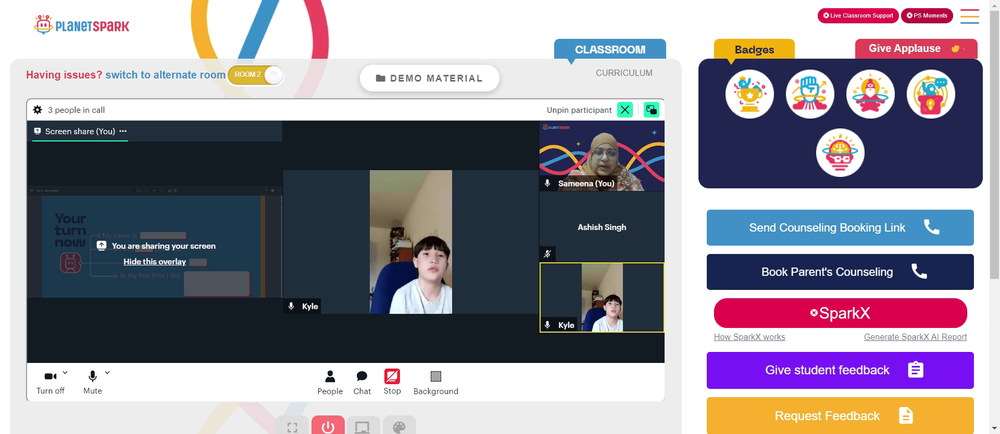The height and width of the screenshot is (434, 1000).
Task: Click the 3 people in call text
Action: click(76, 110)
